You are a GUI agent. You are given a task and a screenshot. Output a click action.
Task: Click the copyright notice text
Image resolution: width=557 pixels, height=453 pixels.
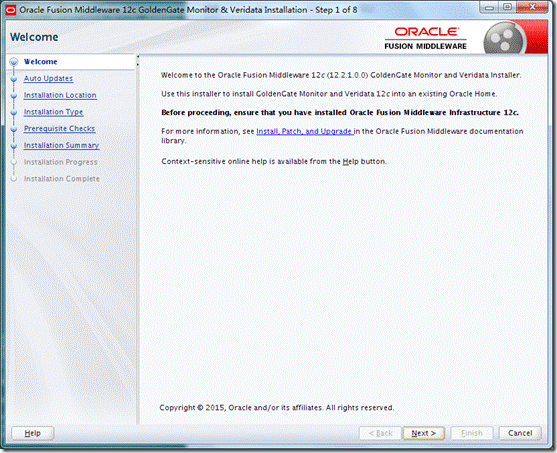(276, 408)
